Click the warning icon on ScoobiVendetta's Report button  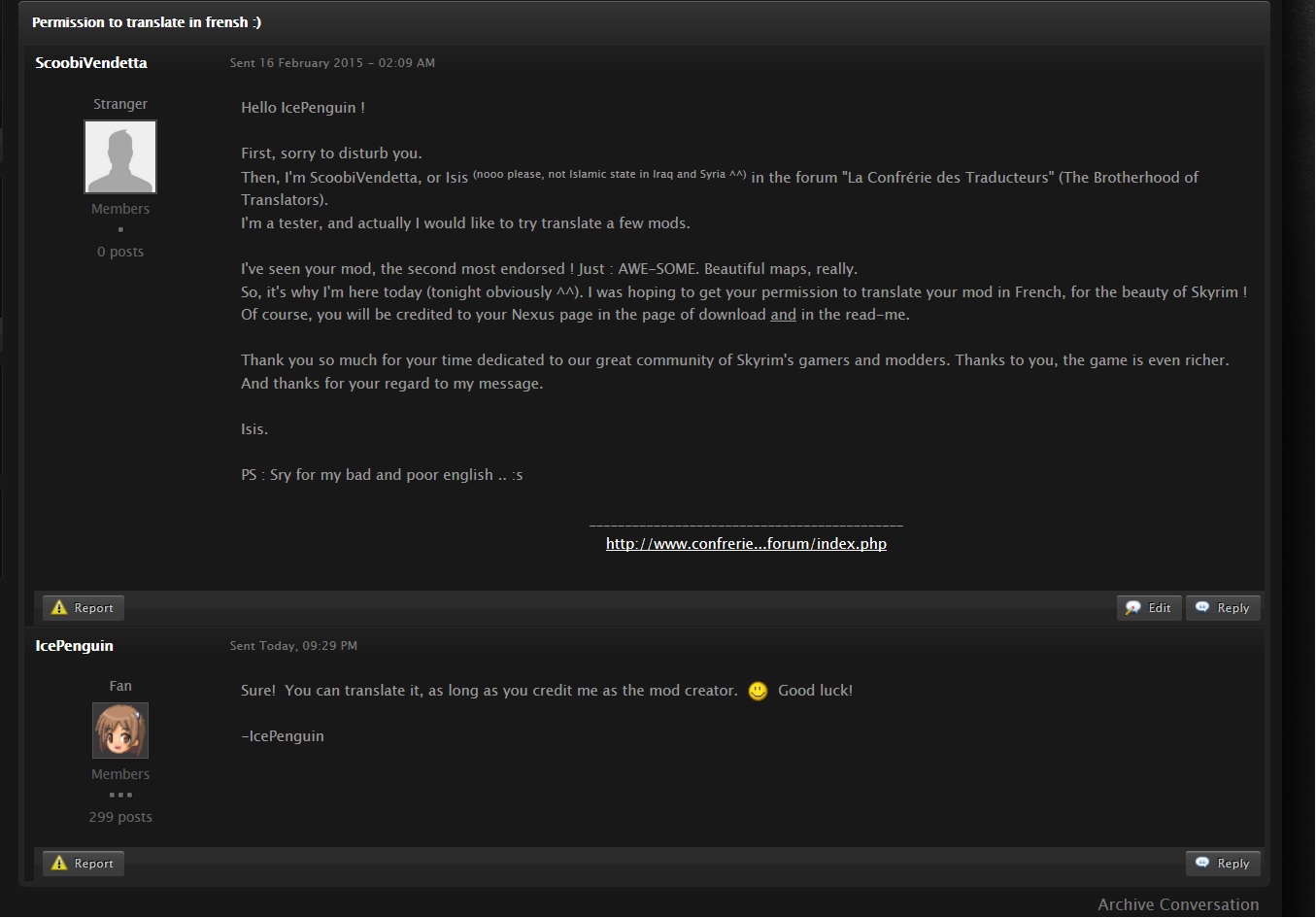(x=59, y=608)
